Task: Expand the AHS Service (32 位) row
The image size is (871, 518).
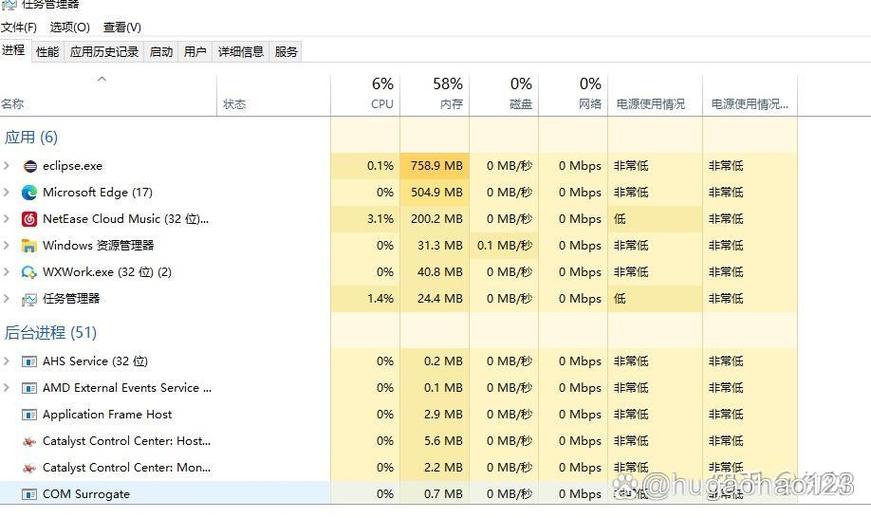Action: pos(7,361)
